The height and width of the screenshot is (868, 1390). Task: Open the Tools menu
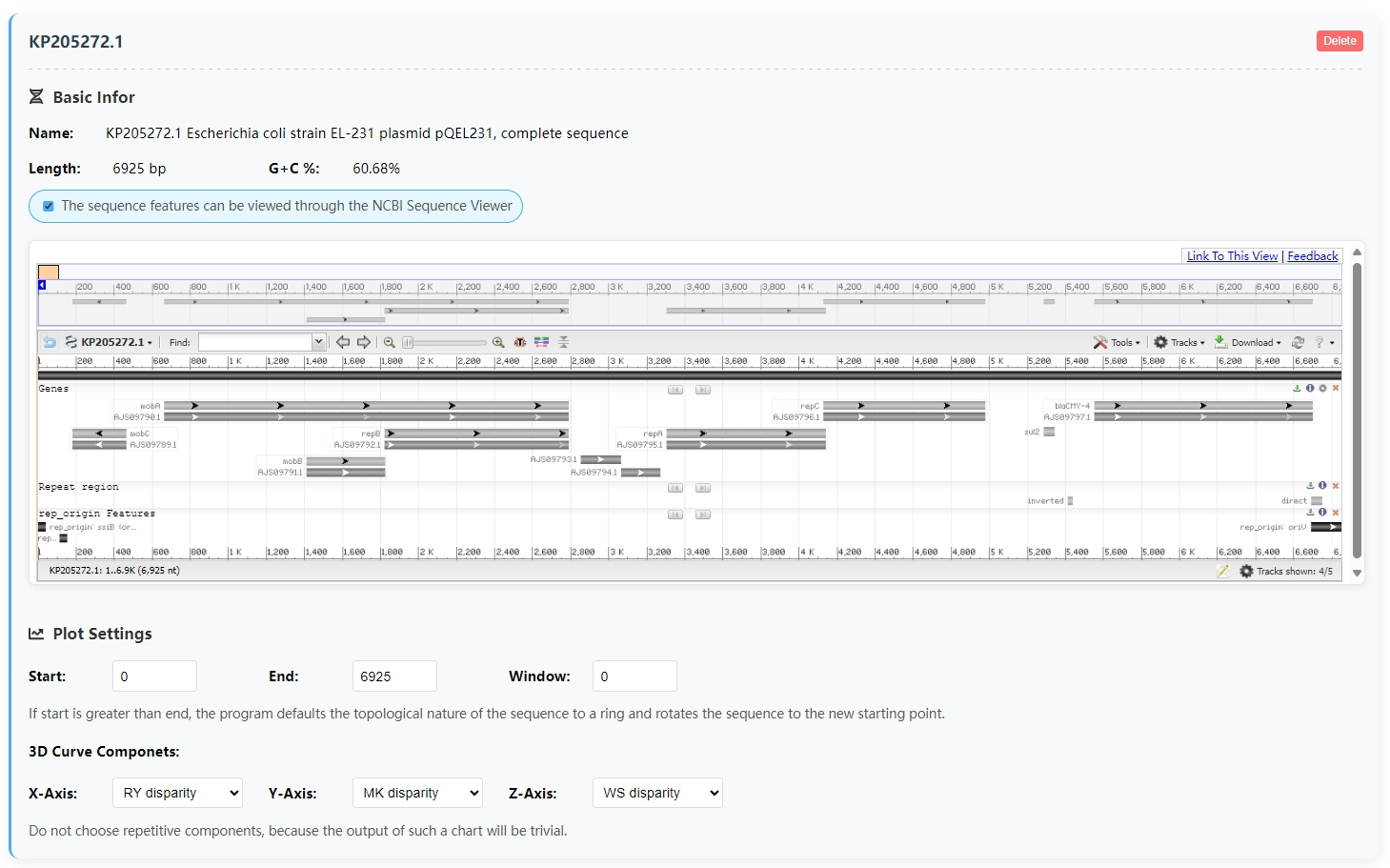point(1117,342)
